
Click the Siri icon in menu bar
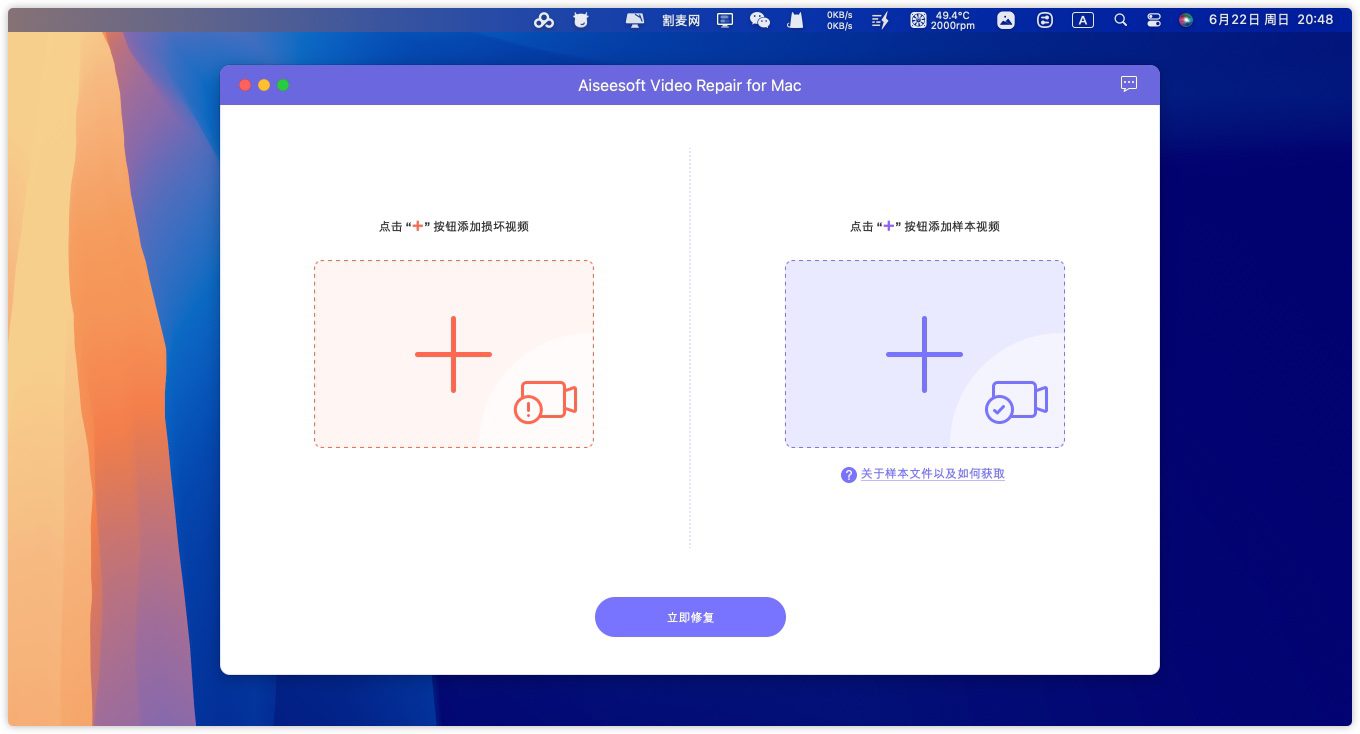tap(1186, 20)
